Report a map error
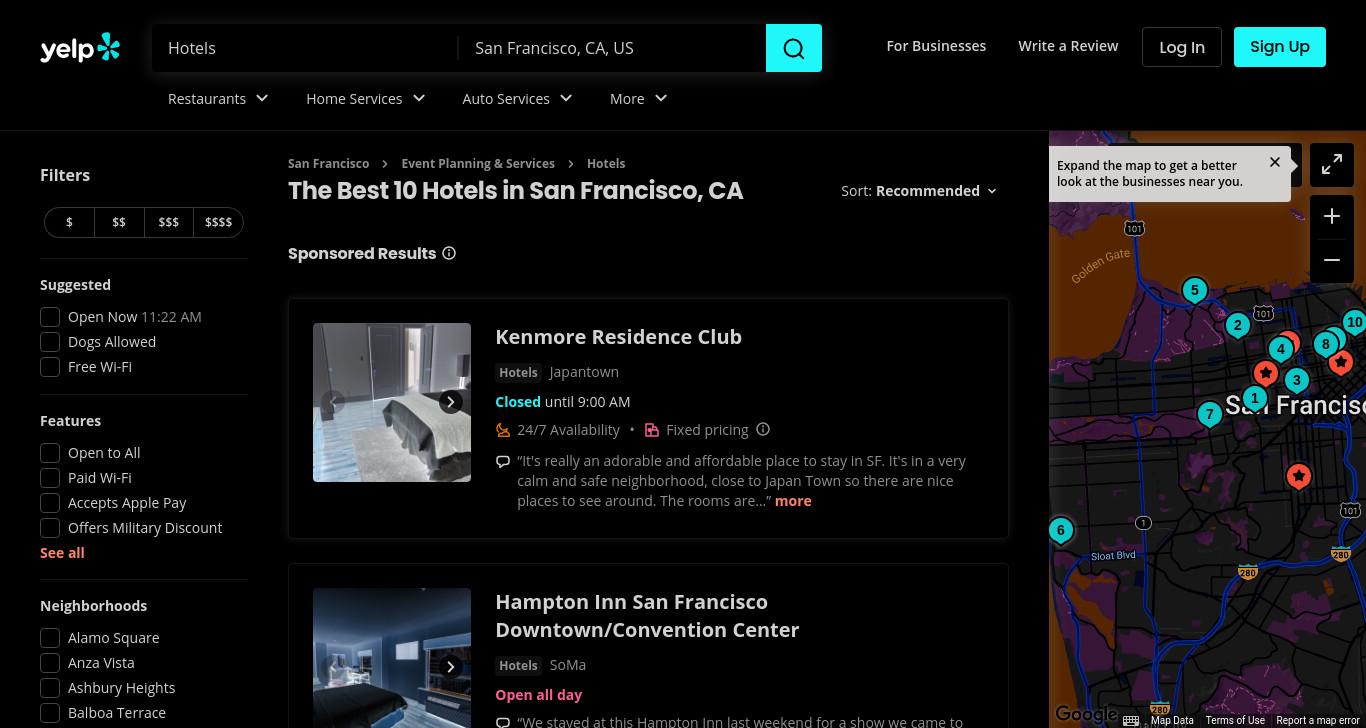Screen dimensions: 1366x728 [1318, 720]
